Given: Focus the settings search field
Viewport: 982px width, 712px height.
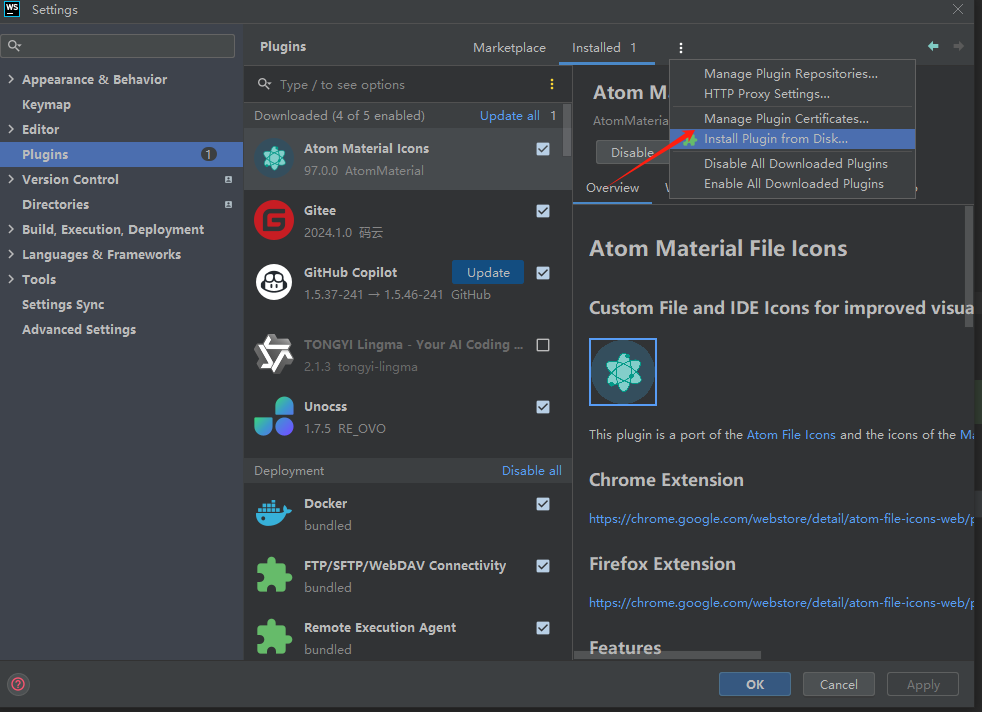Looking at the screenshot, I should 118,46.
